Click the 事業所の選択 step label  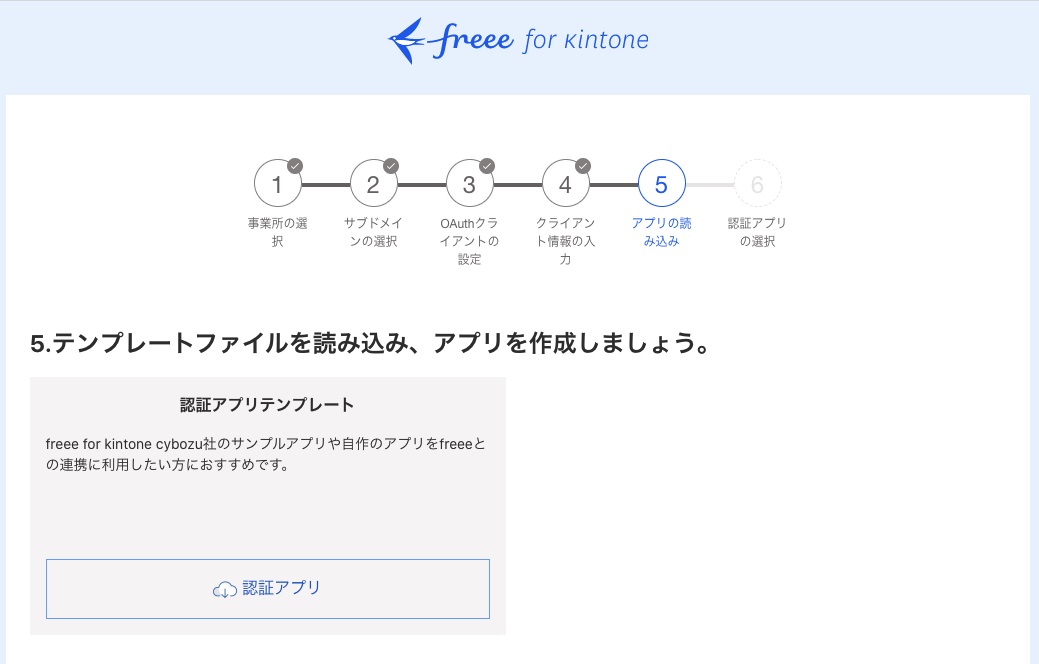coord(278,232)
